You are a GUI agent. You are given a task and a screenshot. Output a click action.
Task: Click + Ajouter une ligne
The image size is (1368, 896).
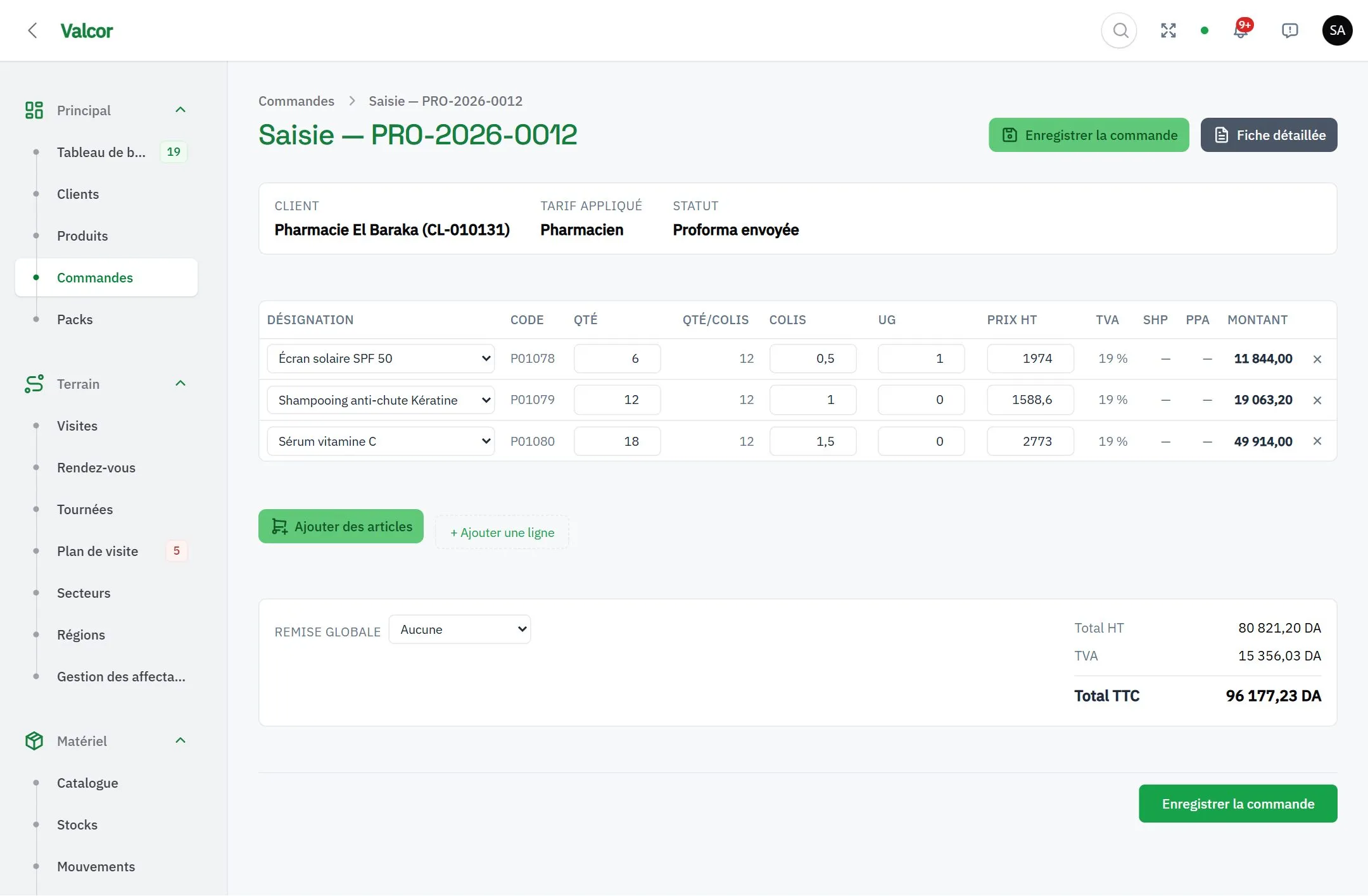(x=502, y=533)
